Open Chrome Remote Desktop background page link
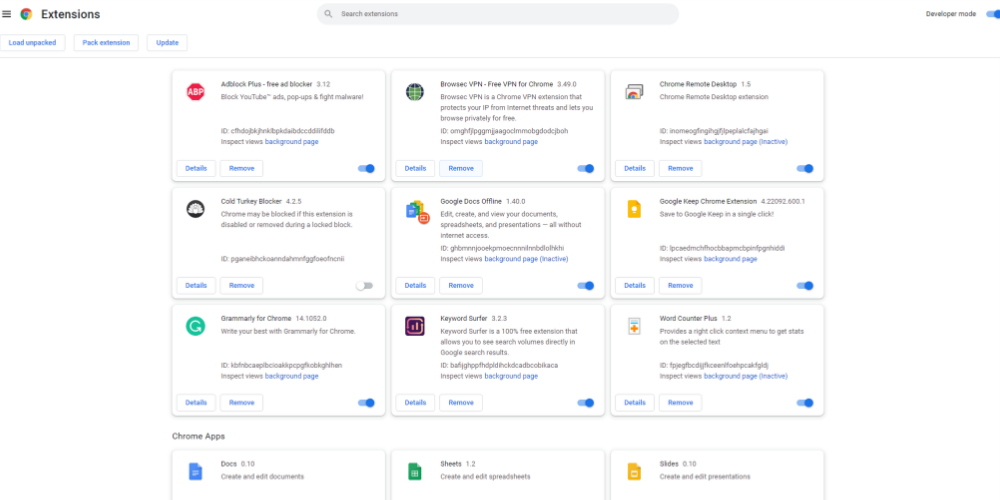Screen dimensions: 1000x500 tap(746, 142)
